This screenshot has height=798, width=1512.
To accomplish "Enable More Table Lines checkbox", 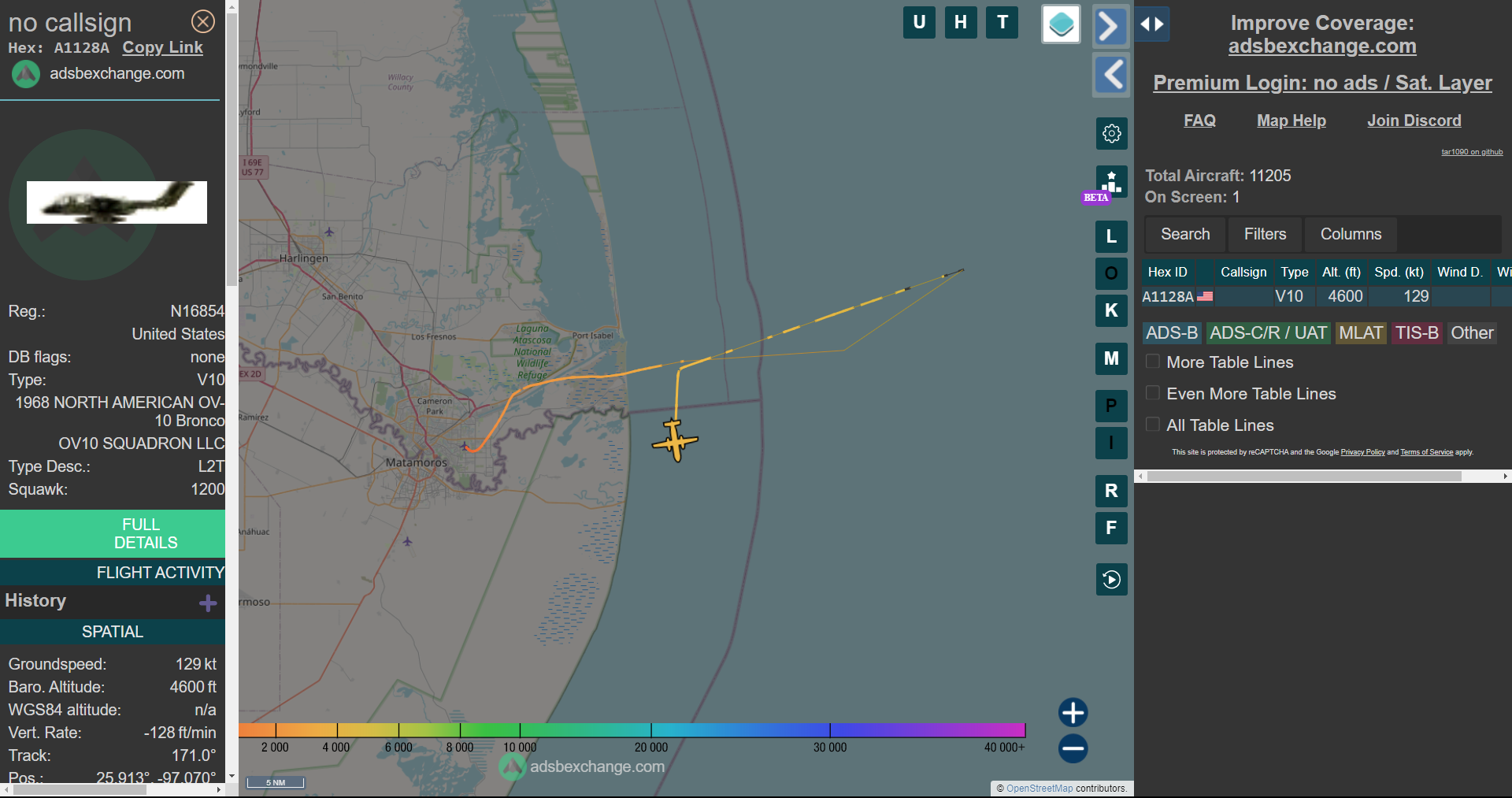I will (x=1153, y=362).
